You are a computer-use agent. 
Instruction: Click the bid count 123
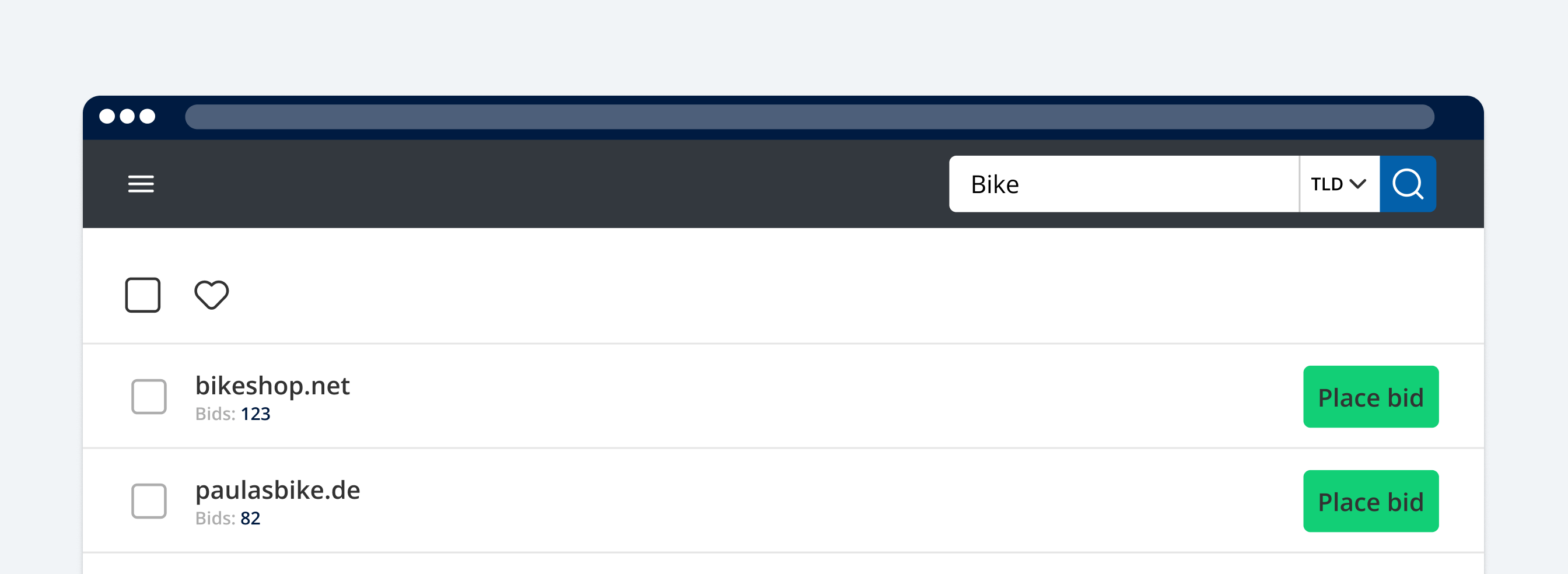255,414
